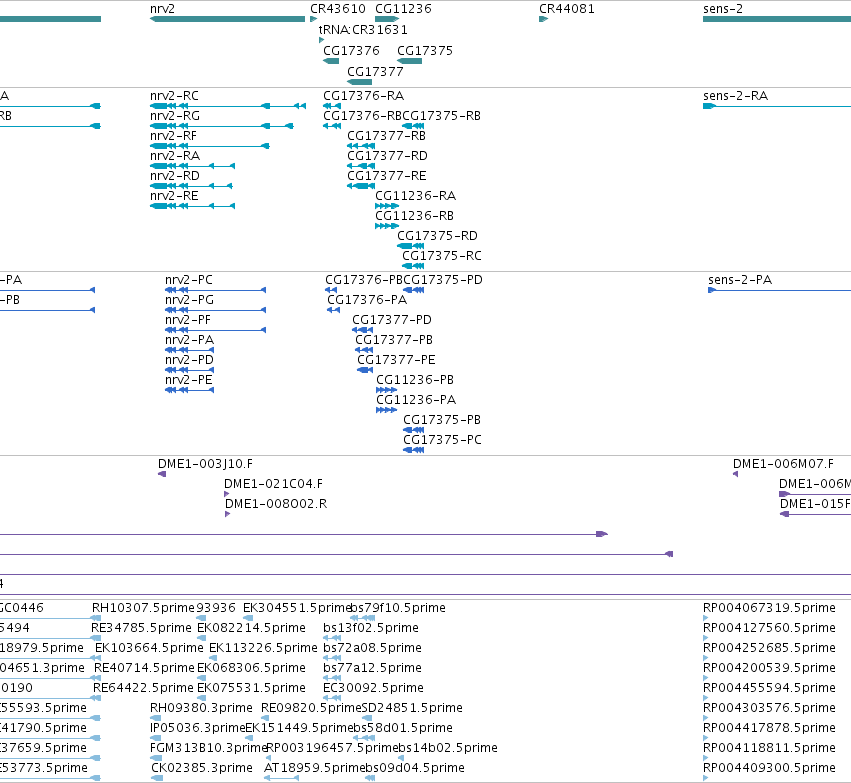Image resolution: width=851 pixels, height=783 pixels.
Task: Select transcript CG17375-RC
Action: [x=442, y=257]
